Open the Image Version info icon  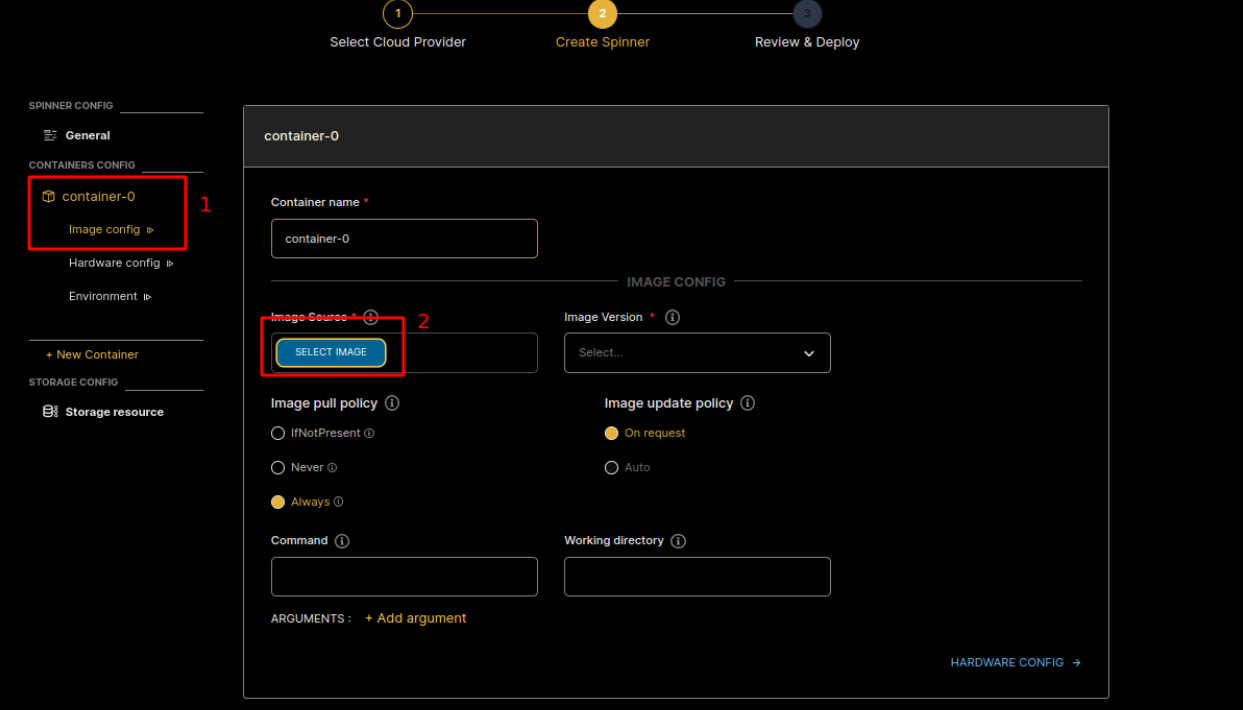pos(672,317)
